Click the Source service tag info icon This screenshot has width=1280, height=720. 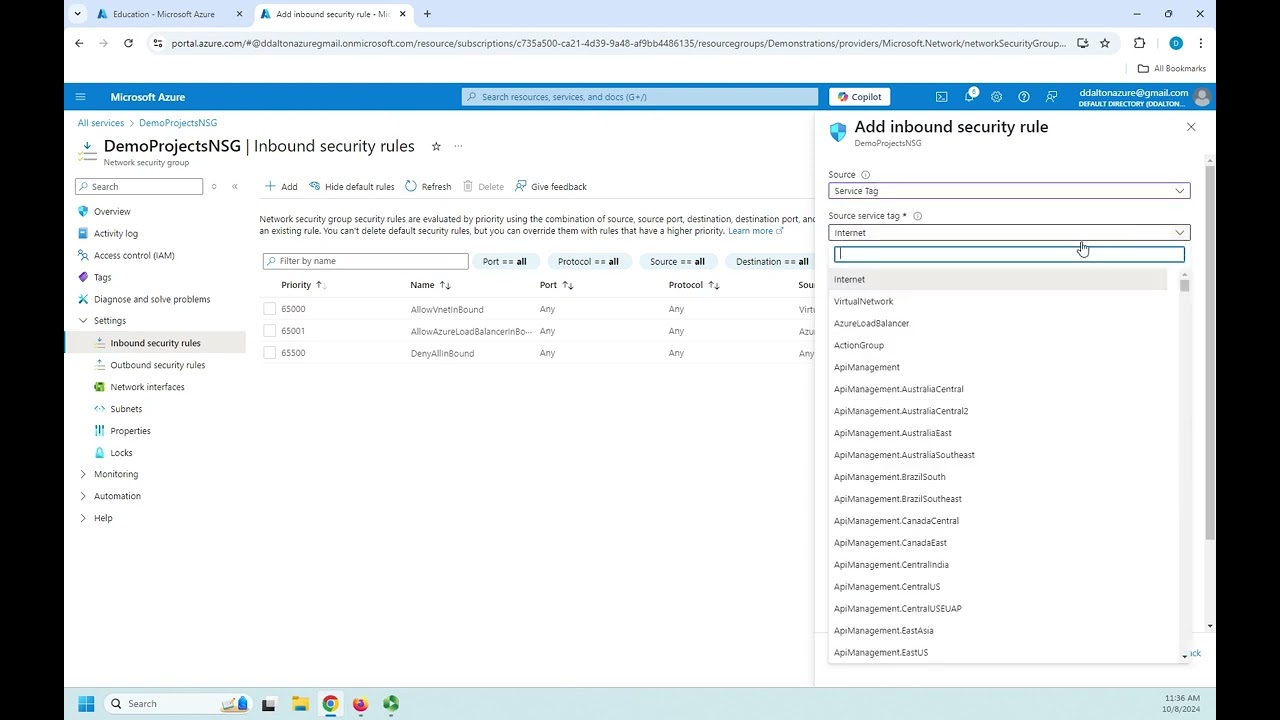[917, 216]
